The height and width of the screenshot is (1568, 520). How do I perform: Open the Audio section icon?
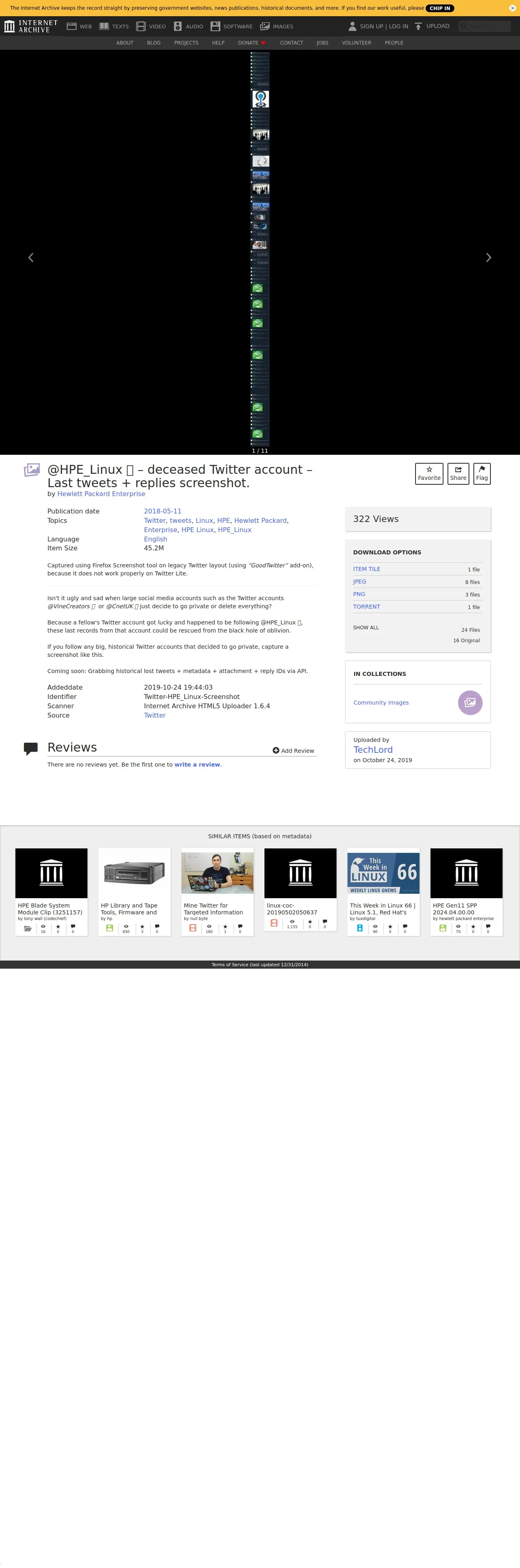[178, 26]
